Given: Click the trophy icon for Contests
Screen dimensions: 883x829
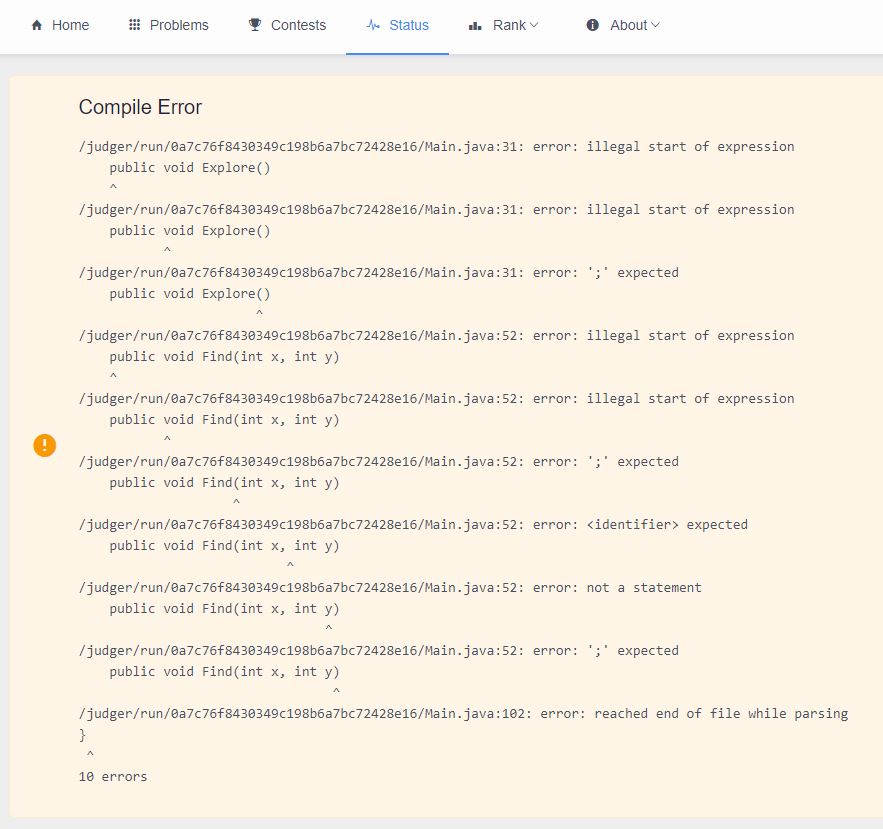Looking at the screenshot, I should coord(253,25).
